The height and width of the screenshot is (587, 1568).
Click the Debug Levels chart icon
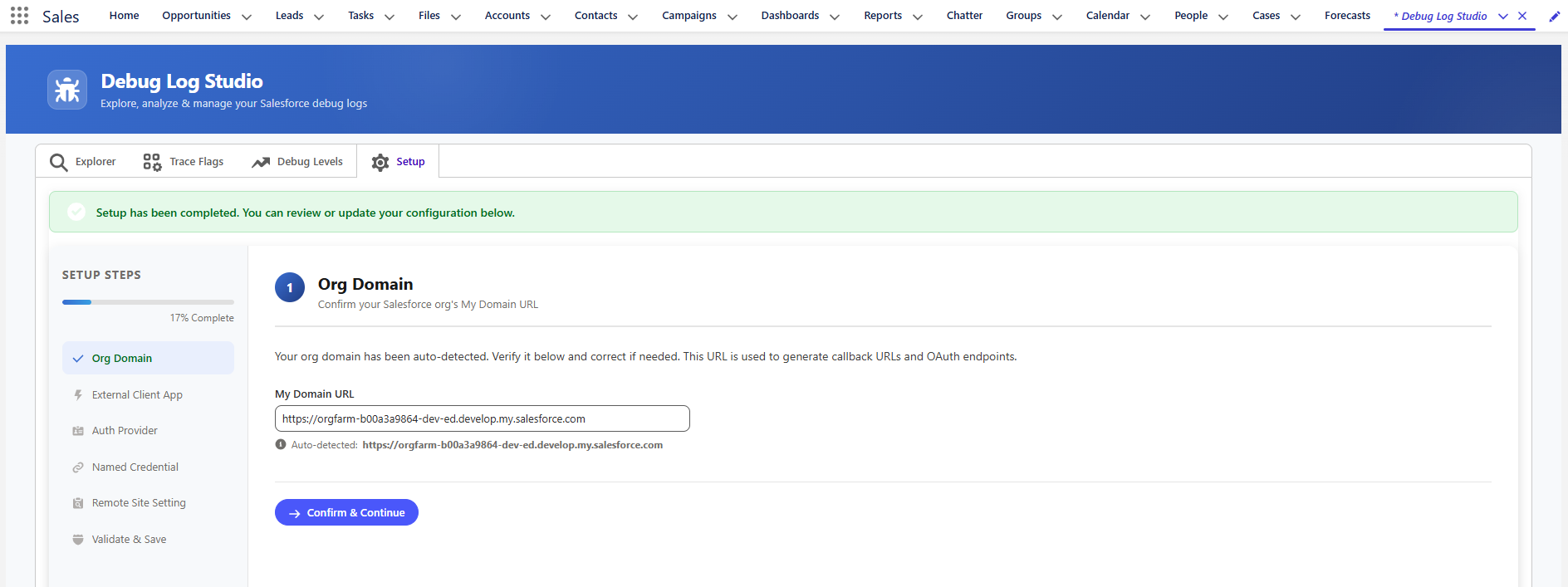click(261, 162)
